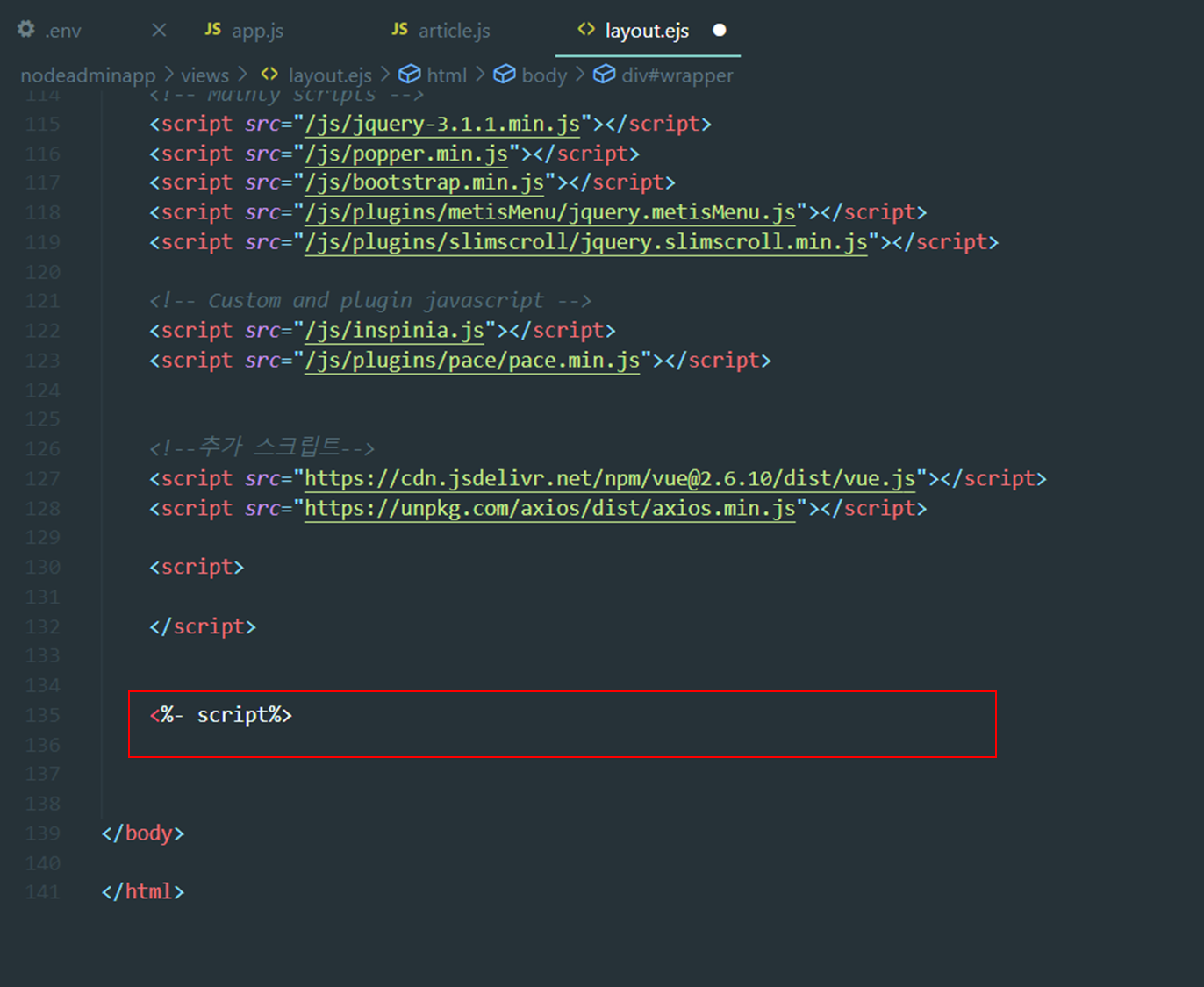Open views folder in the breadcrumb

[x=204, y=75]
